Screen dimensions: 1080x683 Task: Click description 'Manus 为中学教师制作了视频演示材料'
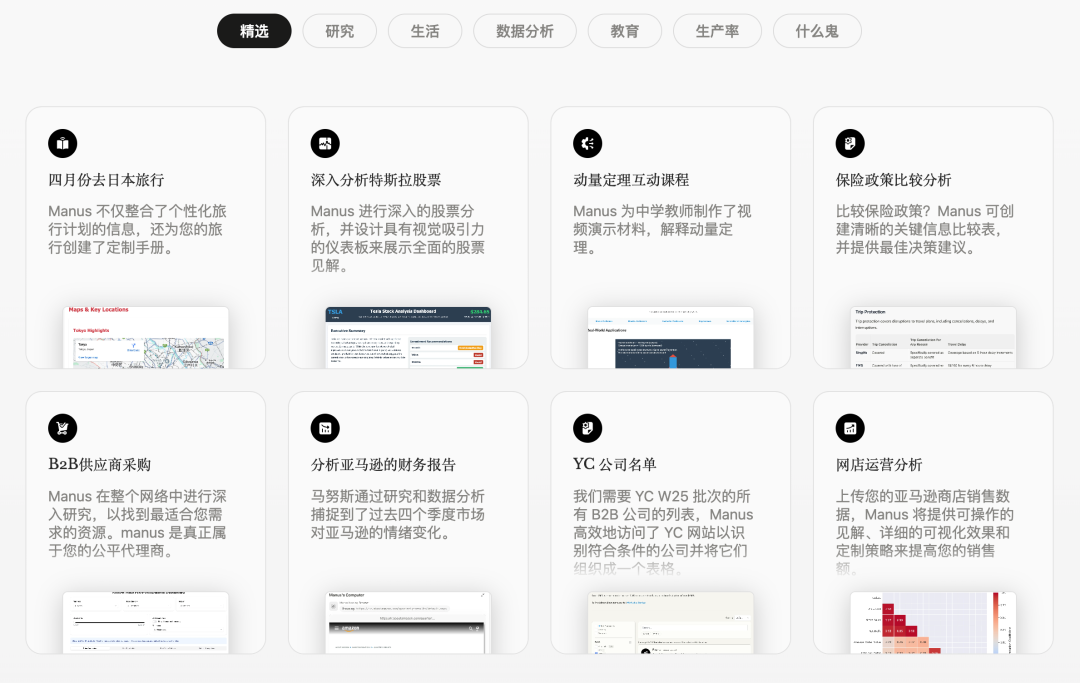(662, 229)
